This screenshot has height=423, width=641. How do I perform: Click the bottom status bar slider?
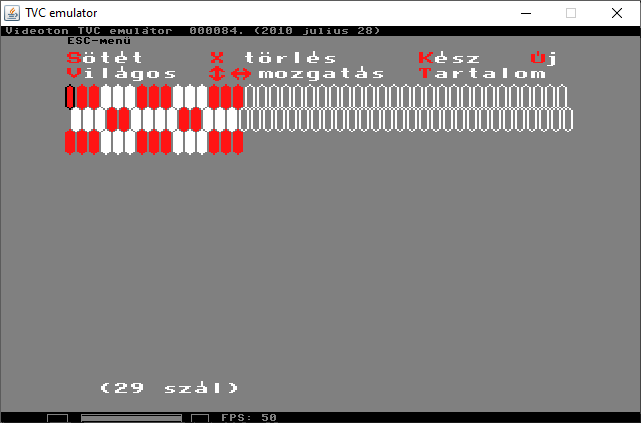coord(130,418)
